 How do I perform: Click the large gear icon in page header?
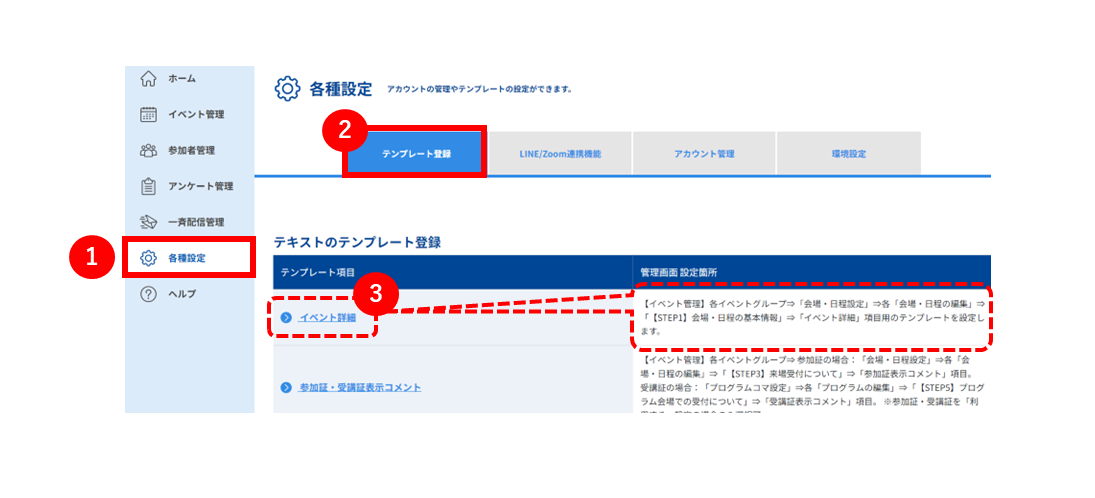(x=287, y=89)
